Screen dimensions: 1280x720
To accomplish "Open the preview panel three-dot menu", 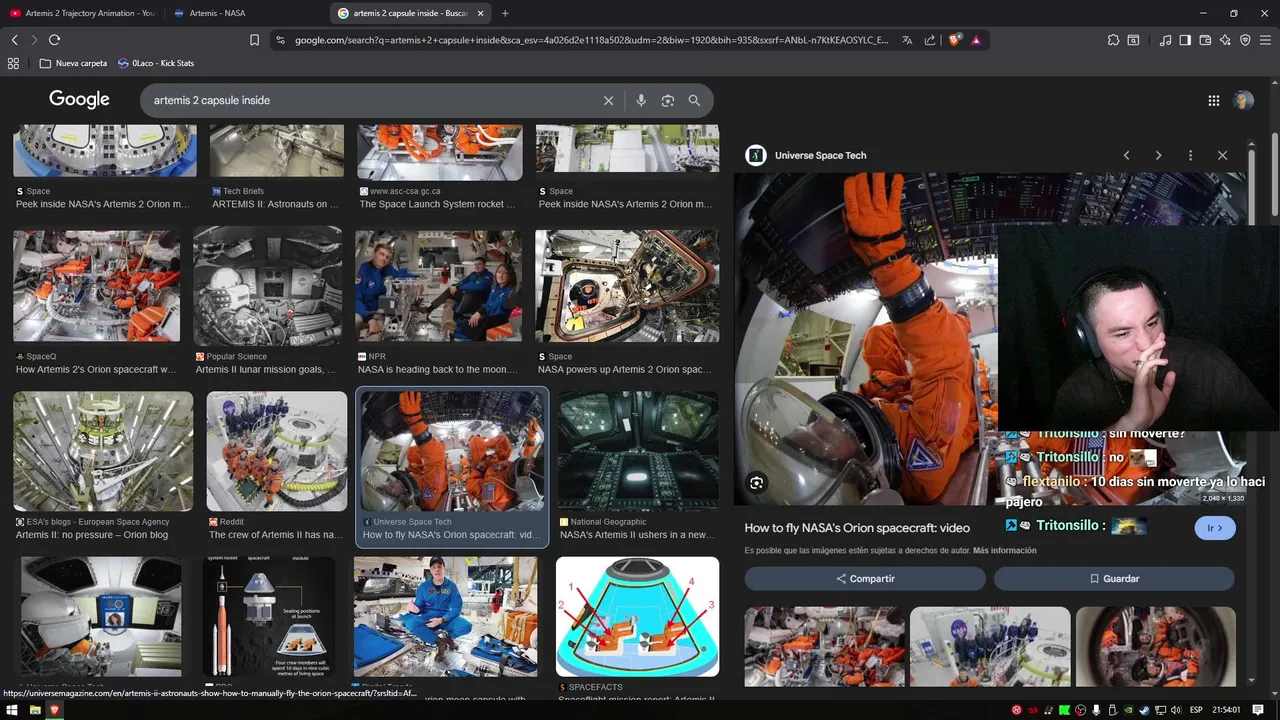I will click(x=1190, y=155).
